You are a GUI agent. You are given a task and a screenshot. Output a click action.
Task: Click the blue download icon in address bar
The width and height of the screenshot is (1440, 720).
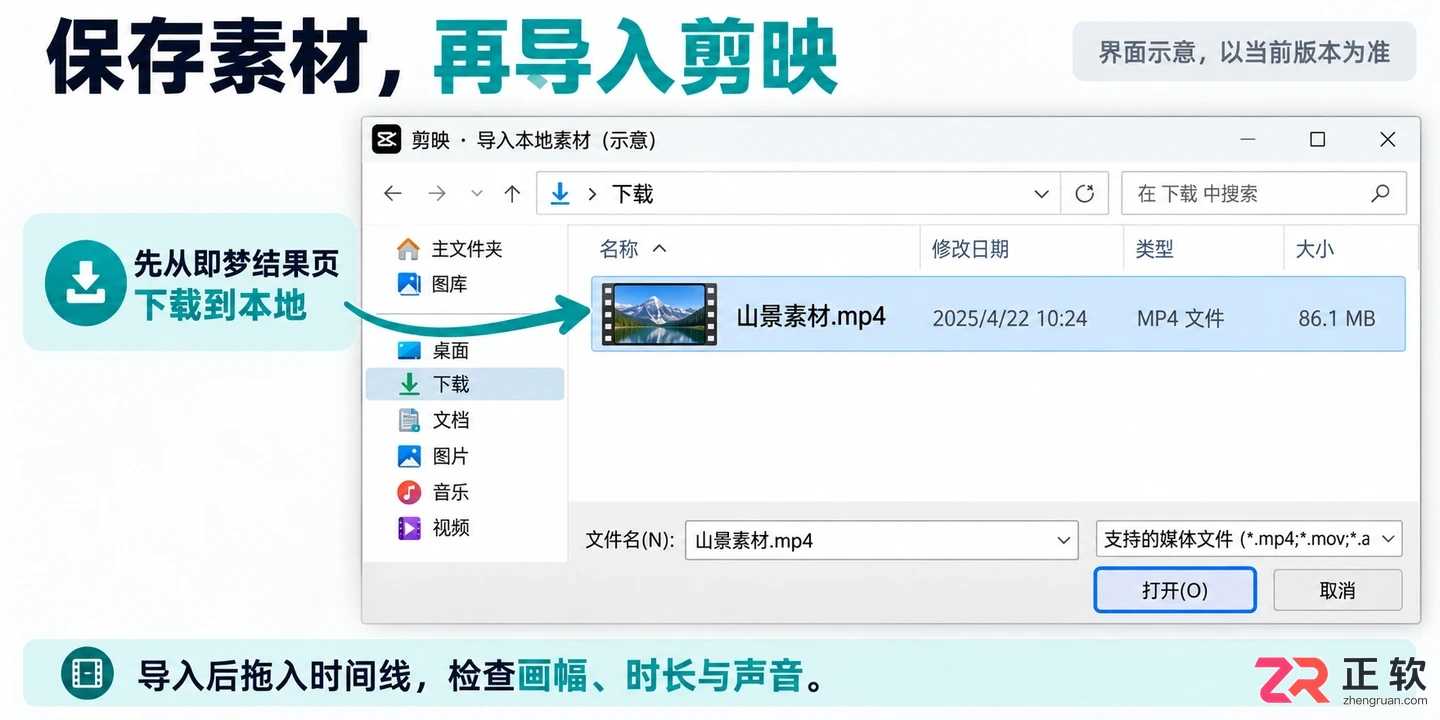[x=560, y=194]
